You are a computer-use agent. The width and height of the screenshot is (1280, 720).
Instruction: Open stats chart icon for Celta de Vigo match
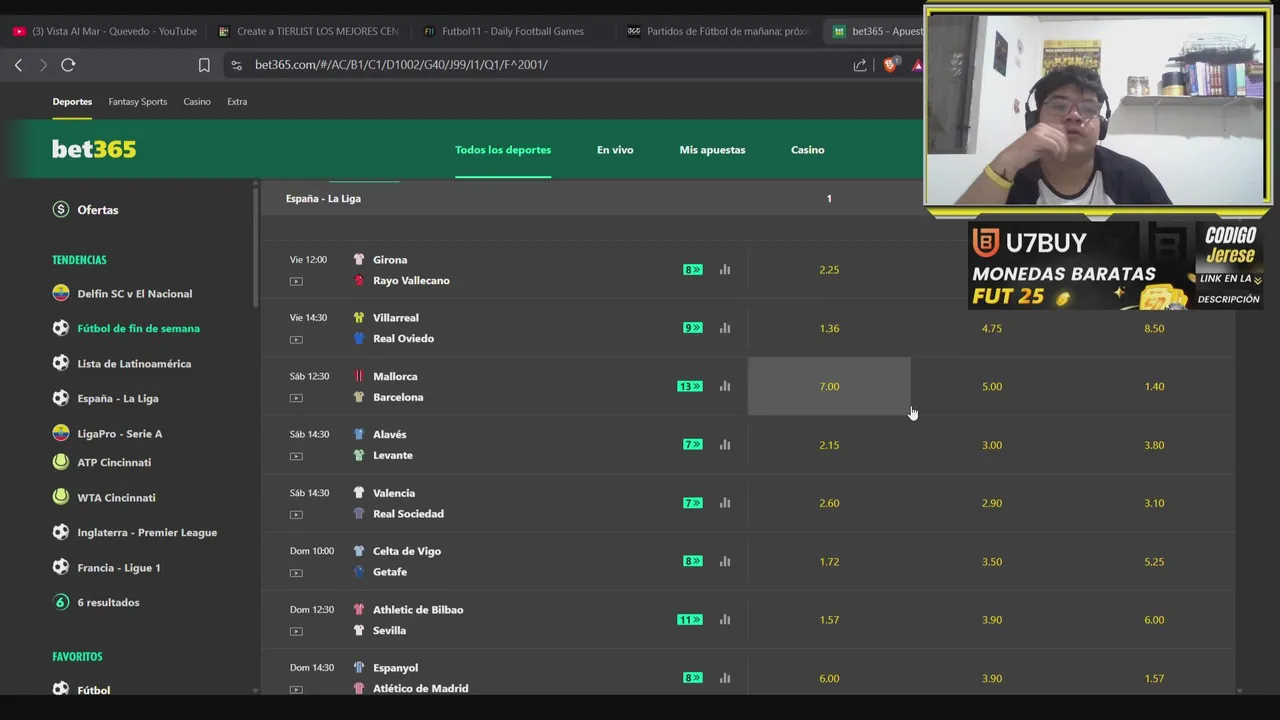725,561
